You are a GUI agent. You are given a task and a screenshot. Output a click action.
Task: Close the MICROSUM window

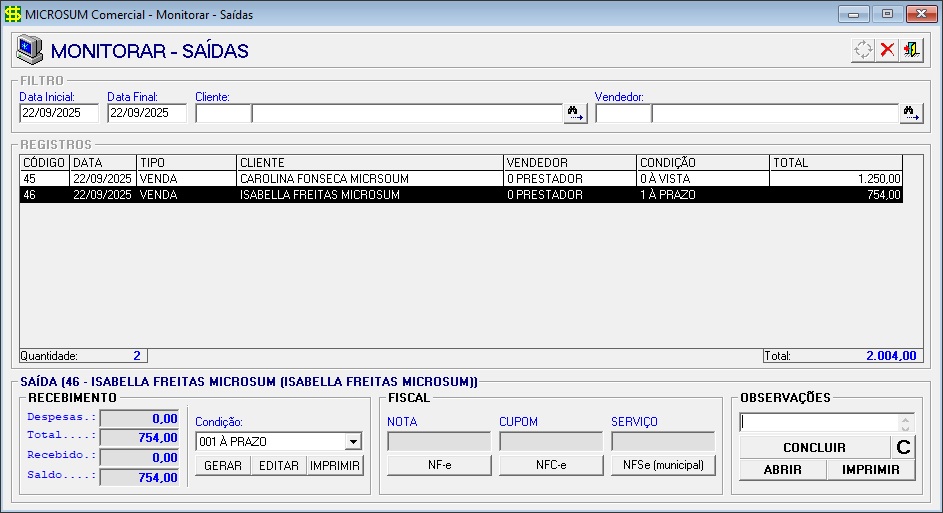click(x=921, y=14)
